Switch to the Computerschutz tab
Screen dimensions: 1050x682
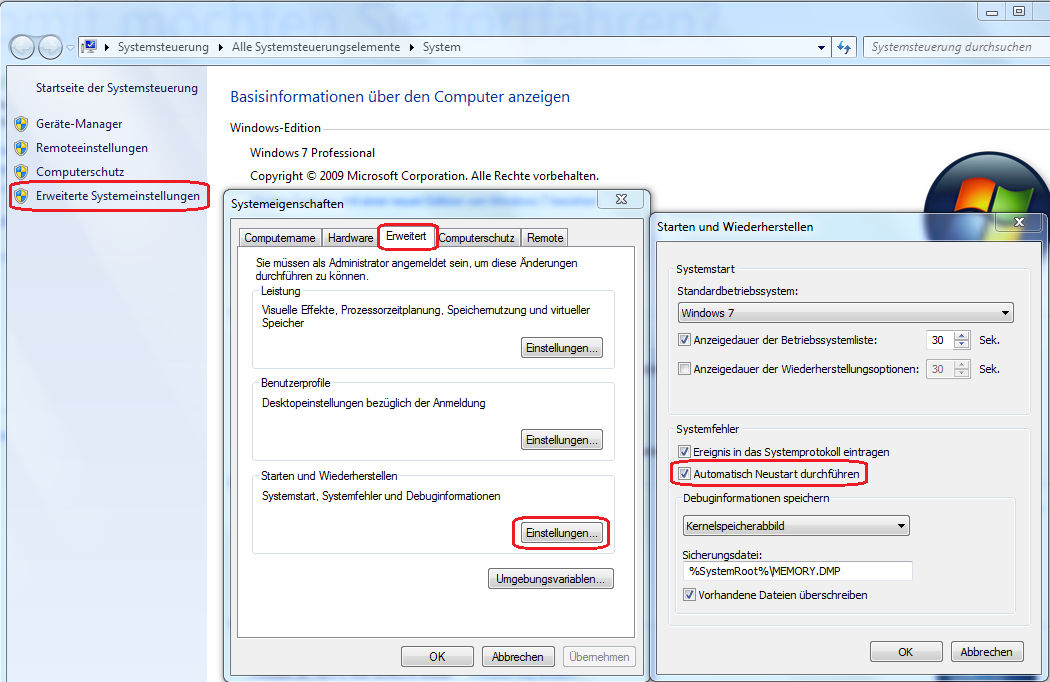[477, 238]
